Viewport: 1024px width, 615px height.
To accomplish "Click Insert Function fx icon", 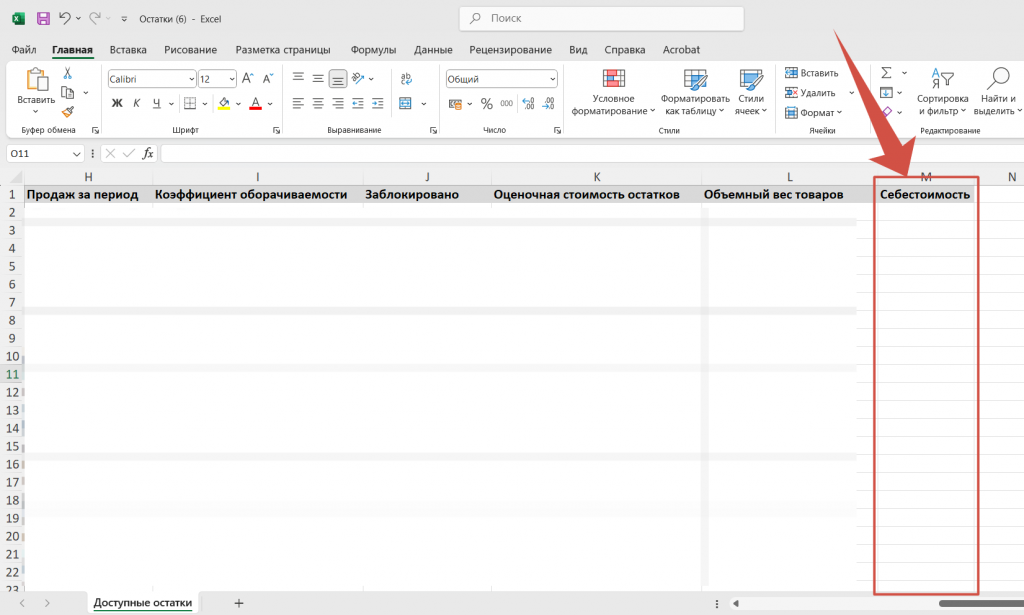I will [148, 153].
